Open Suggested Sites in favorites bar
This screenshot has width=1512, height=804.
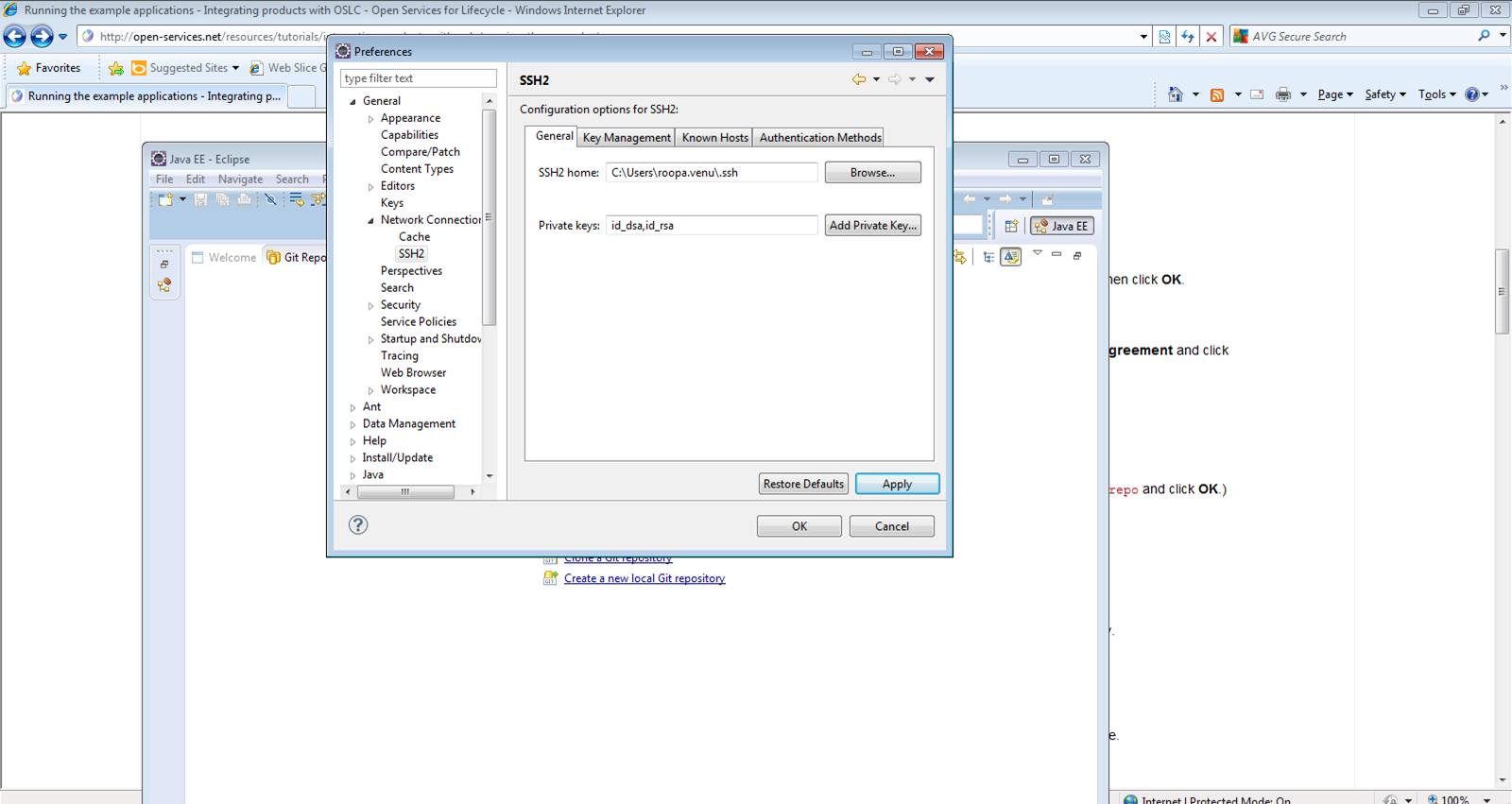[x=185, y=68]
